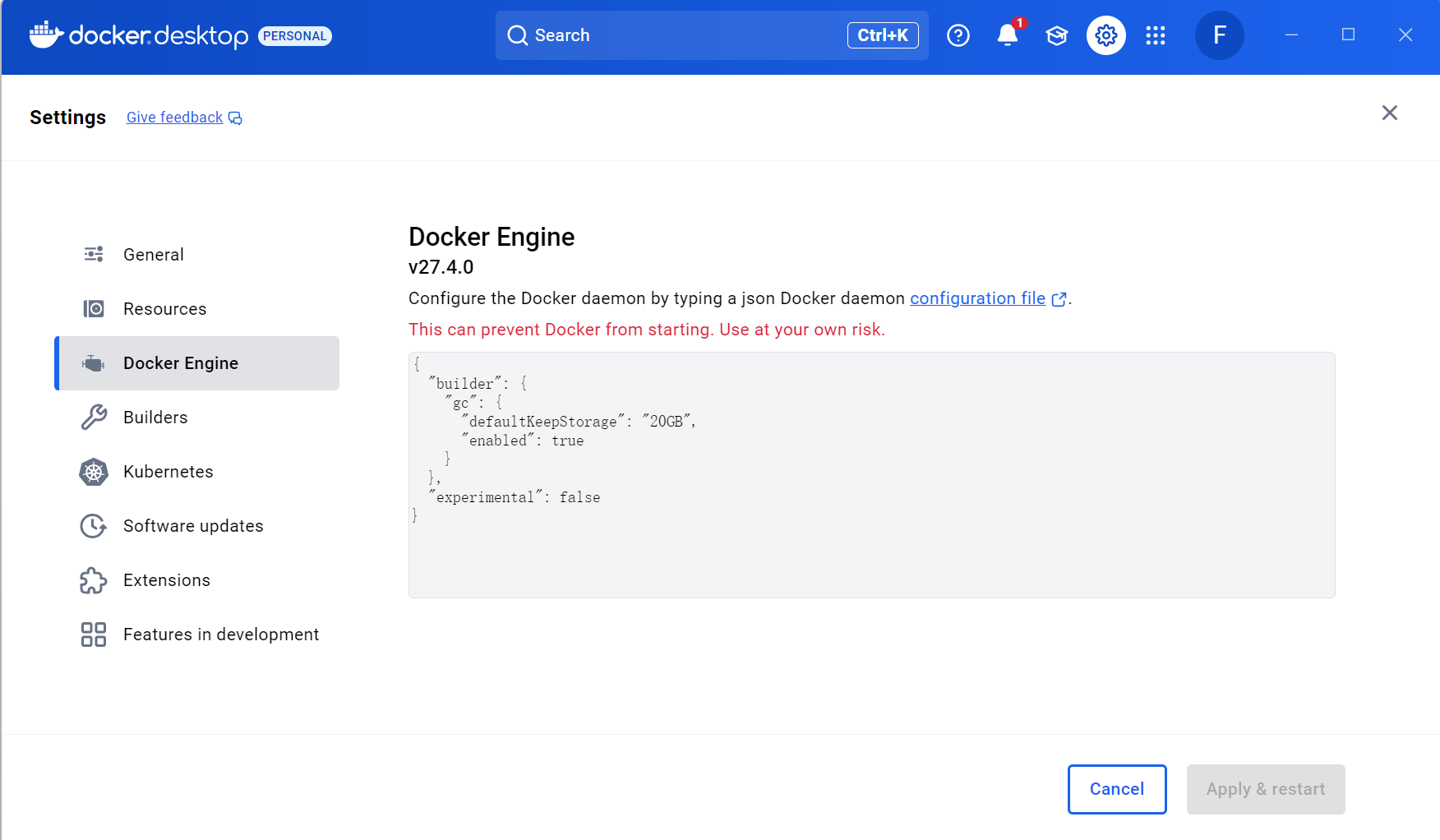Click the "defaultKeepStorage" line in editor

pos(579,422)
